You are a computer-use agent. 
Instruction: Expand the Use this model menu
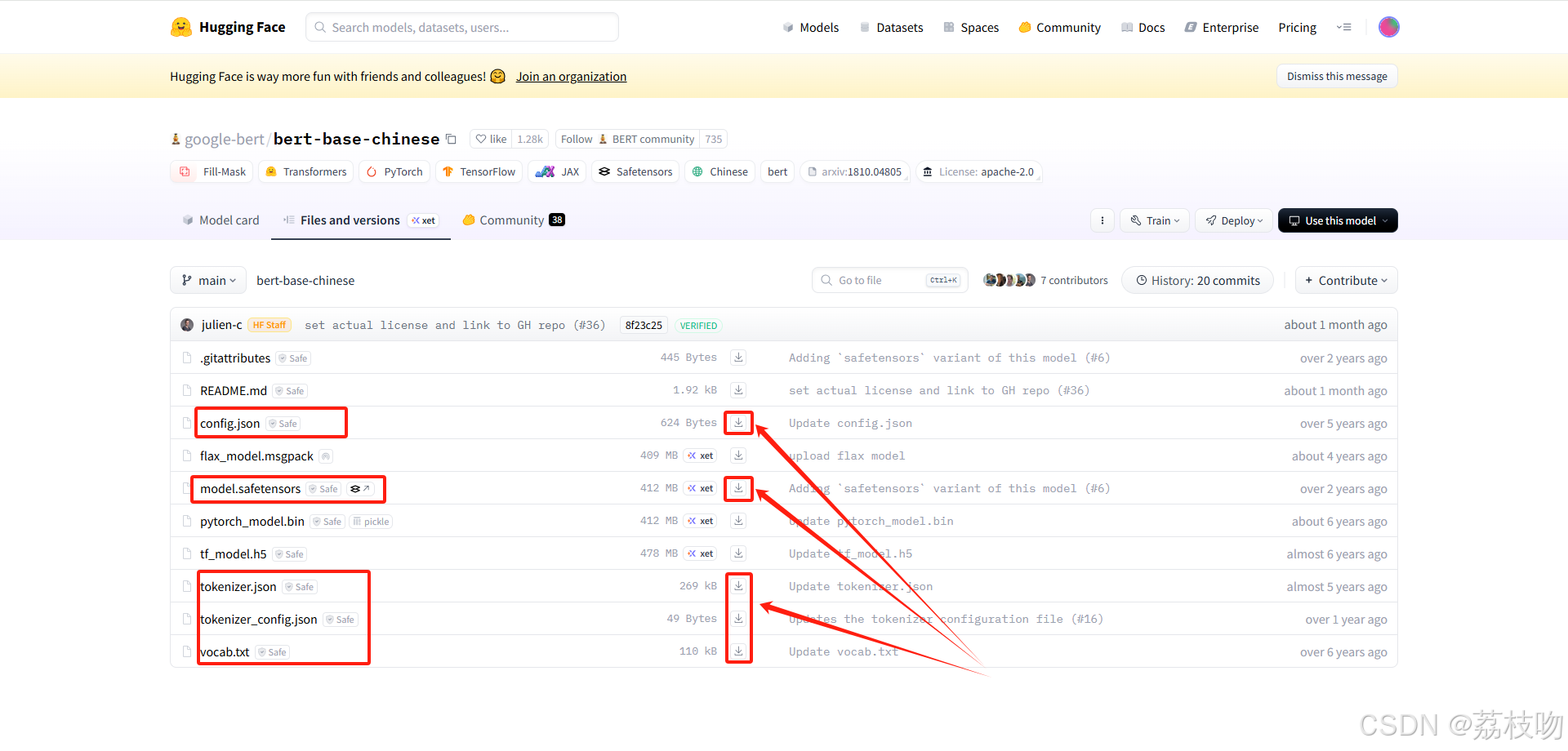coord(1338,220)
